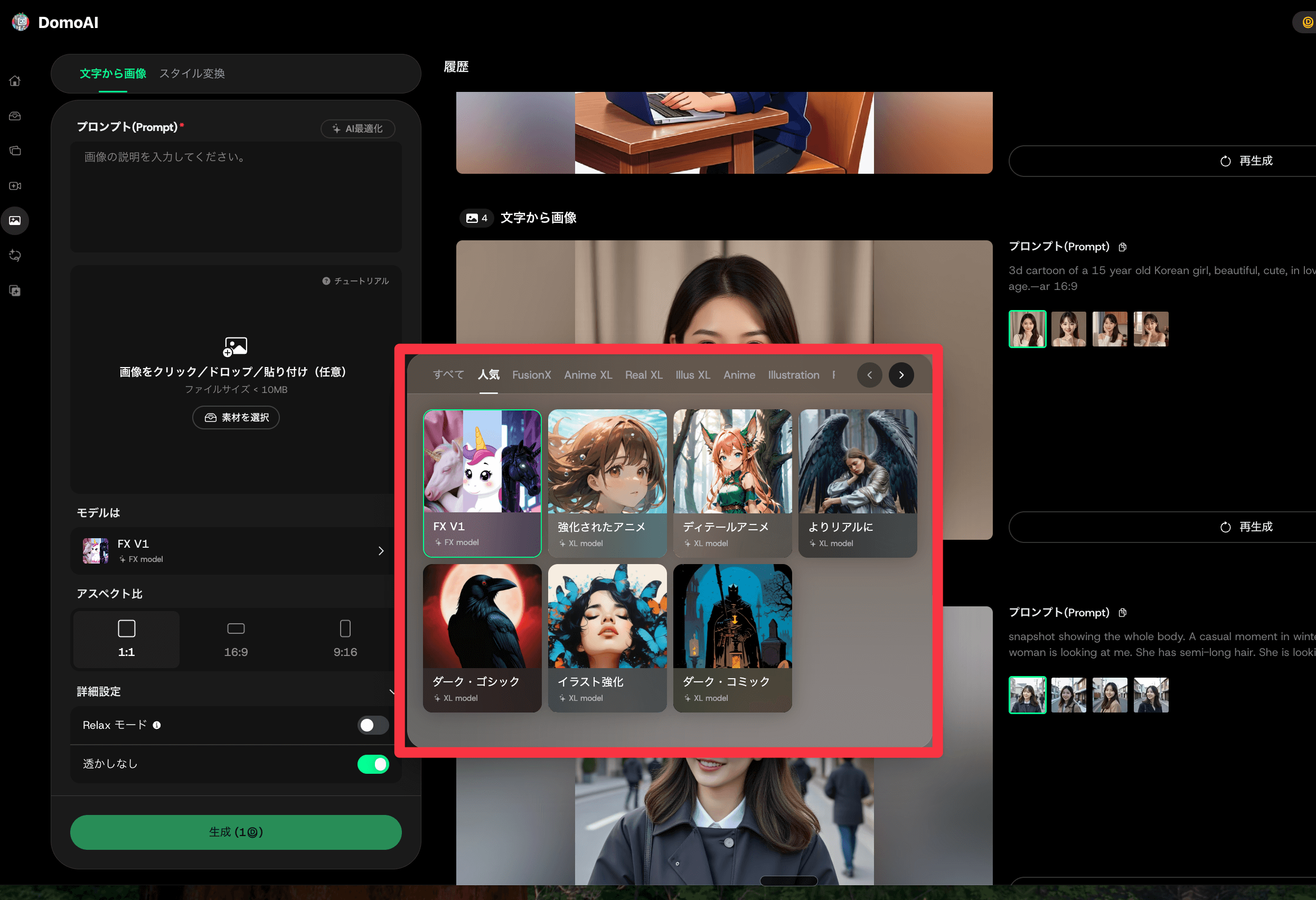Click the AI最適化 prompt optimize button
The width and height of the screenshot is (1316, 900).
pyautogui.click(x=358, y=128)
